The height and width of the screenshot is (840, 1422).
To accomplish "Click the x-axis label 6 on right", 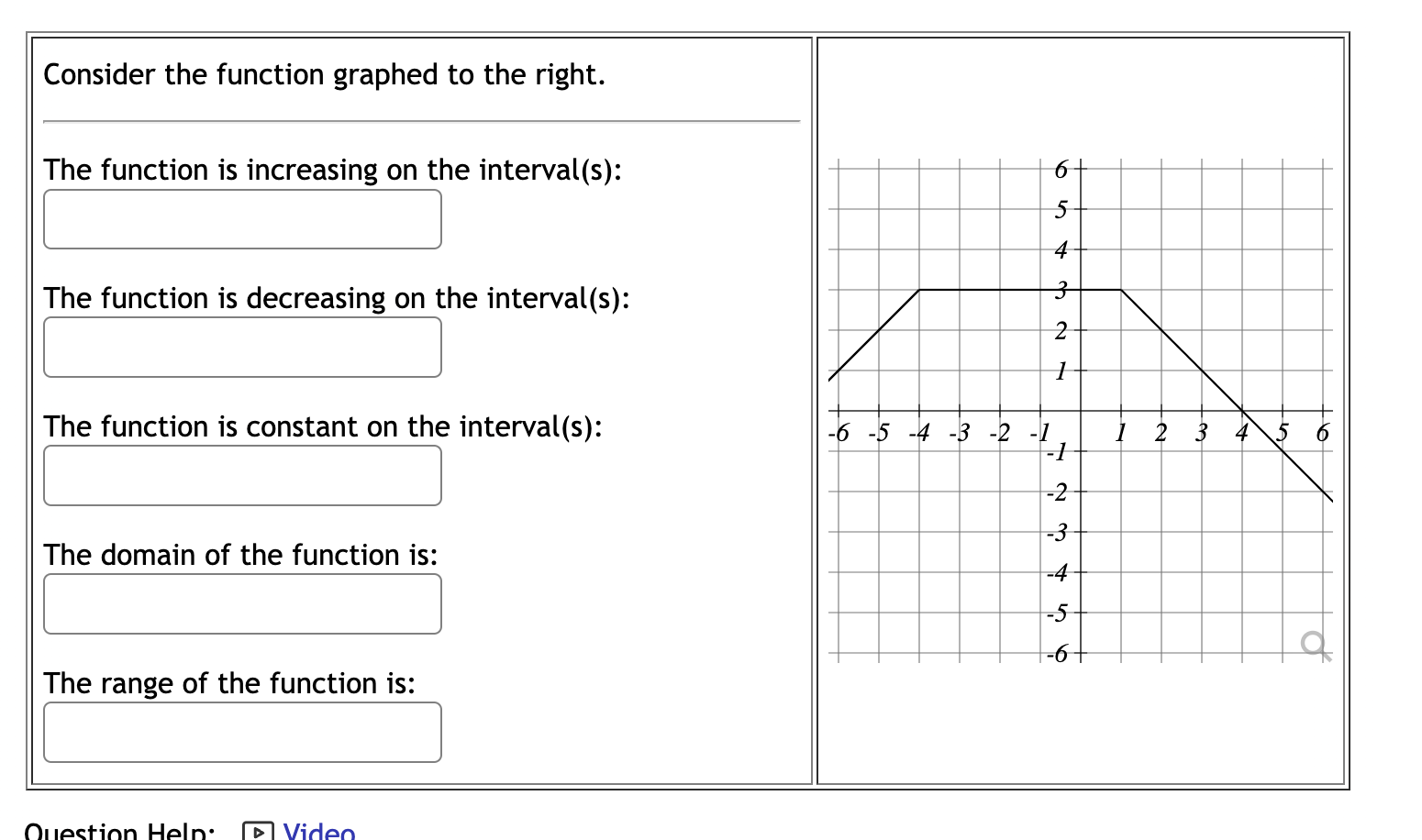I will [1322, 432].
